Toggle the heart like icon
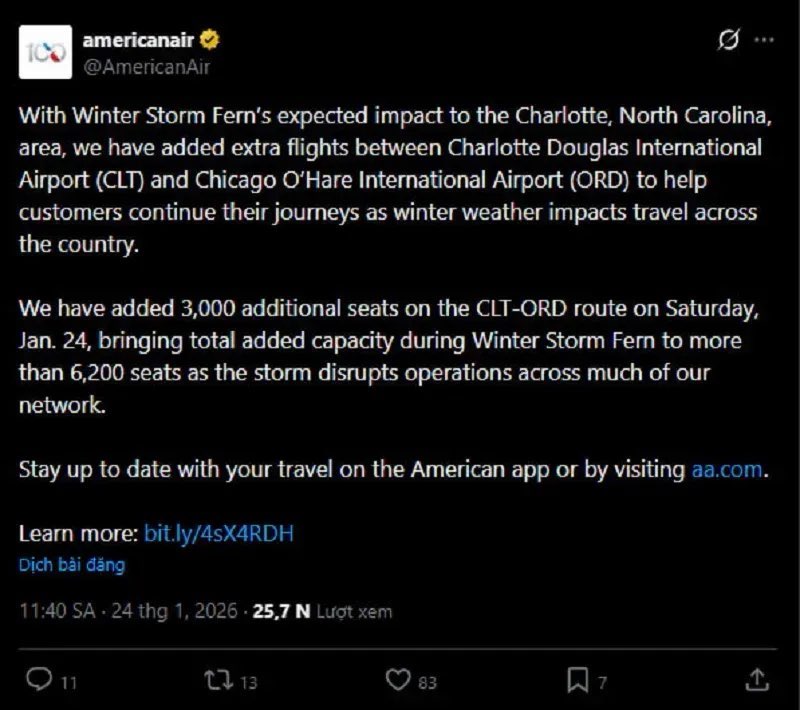Viewport: 800px width, 710px height. click(398, 681)
